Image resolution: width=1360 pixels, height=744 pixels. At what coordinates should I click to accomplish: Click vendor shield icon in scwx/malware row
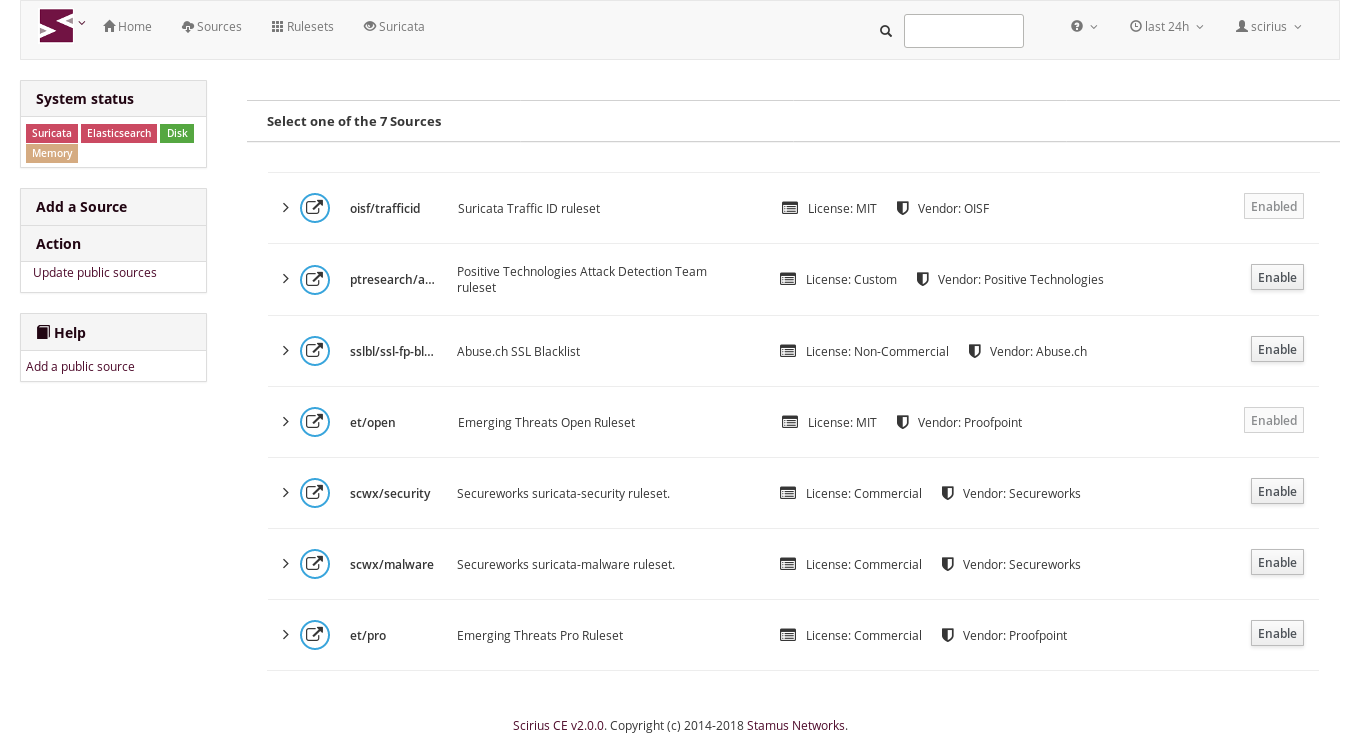(x=948, y=564)
